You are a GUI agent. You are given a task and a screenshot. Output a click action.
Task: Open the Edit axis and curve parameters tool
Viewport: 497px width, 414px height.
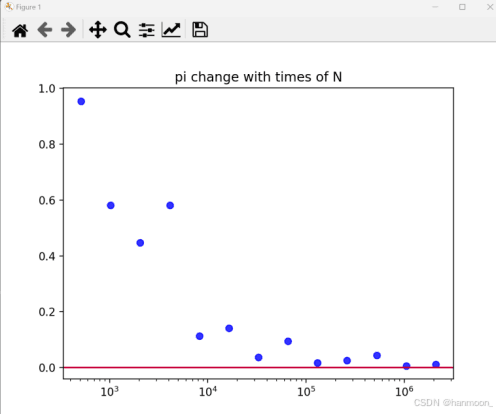pyautogui.click(x=171, y=30)
